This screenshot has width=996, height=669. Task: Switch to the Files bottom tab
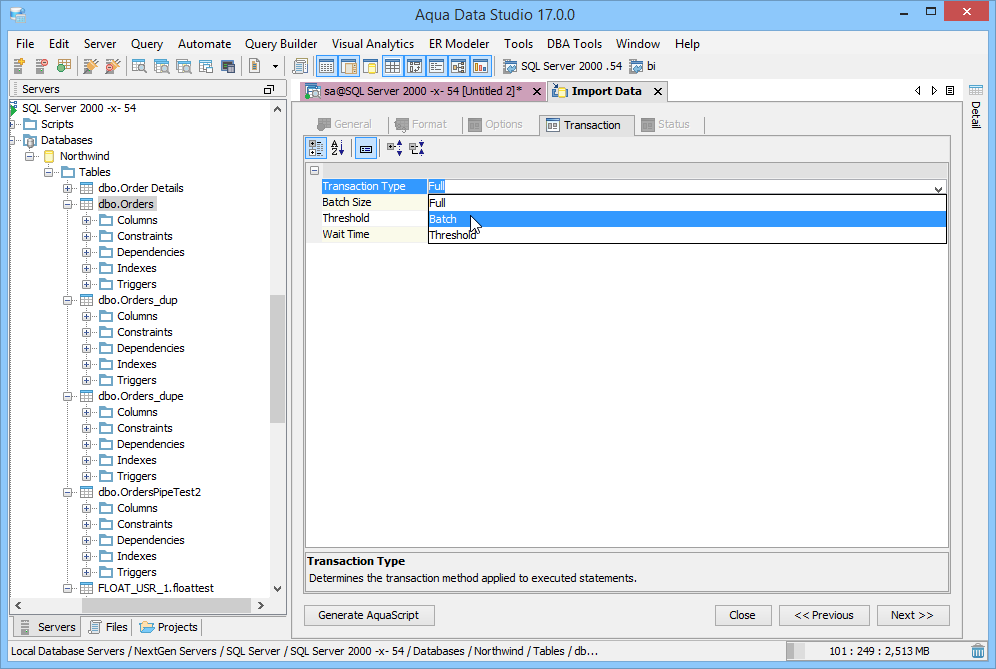point(109,627)
